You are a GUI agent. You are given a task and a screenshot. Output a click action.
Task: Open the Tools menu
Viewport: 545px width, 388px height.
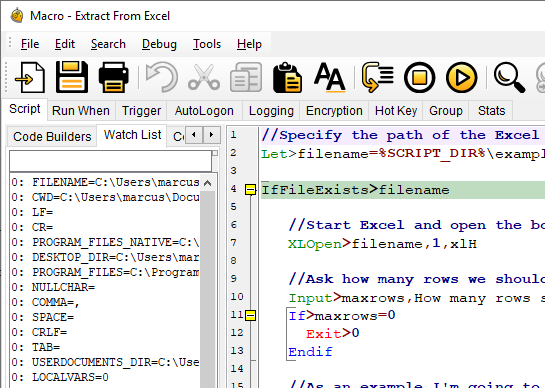(x=207, y=44)
